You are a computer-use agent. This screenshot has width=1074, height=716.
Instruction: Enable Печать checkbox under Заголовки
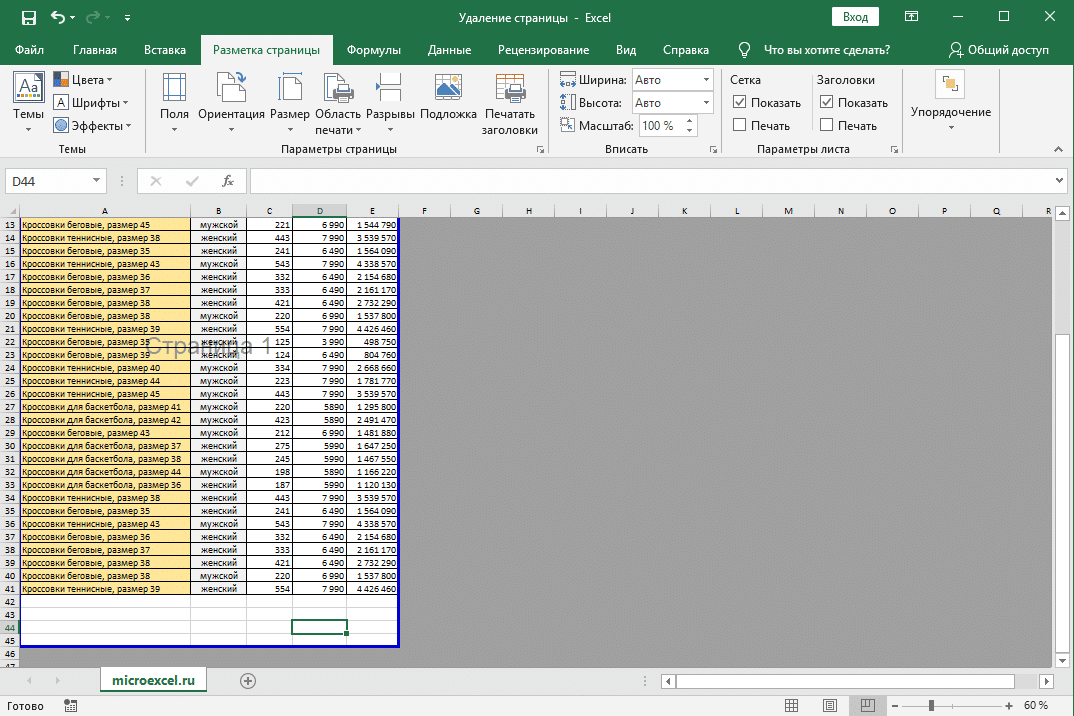826,126
